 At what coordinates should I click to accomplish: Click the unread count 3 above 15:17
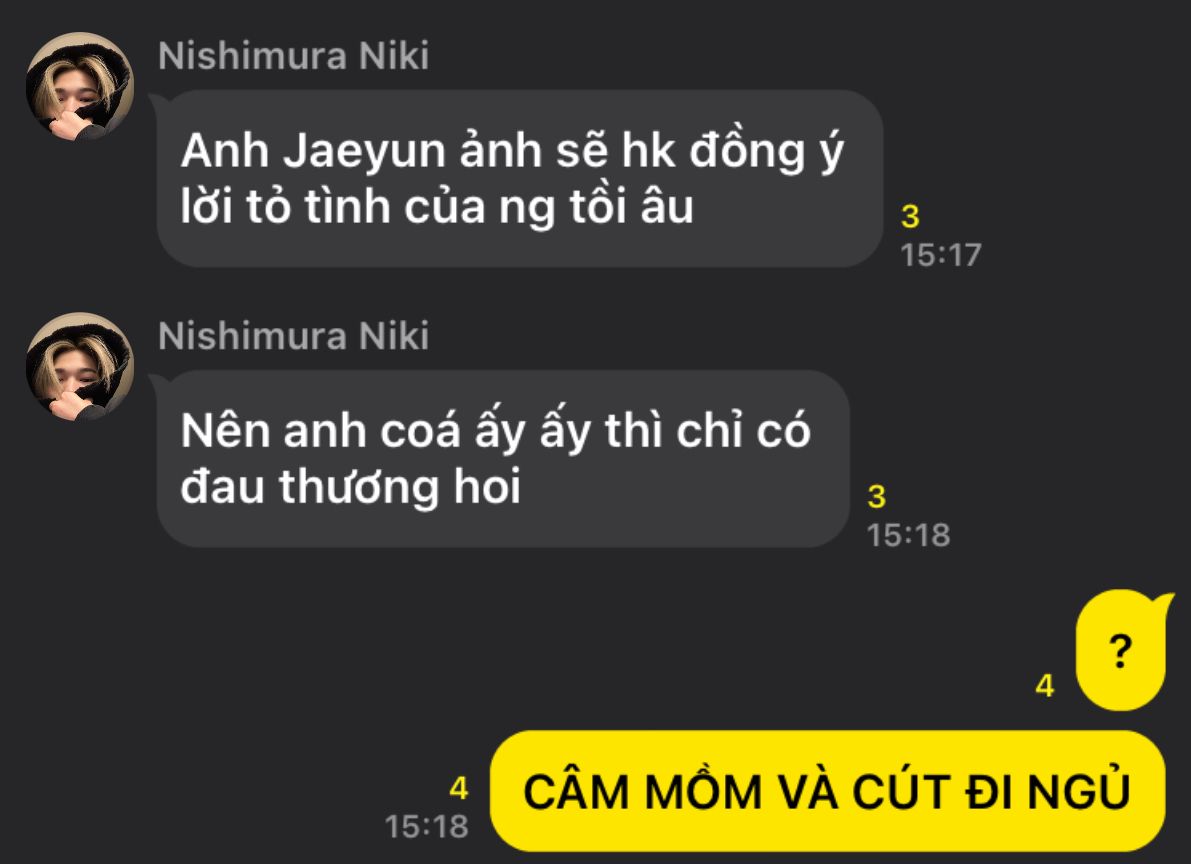point(910,217)
